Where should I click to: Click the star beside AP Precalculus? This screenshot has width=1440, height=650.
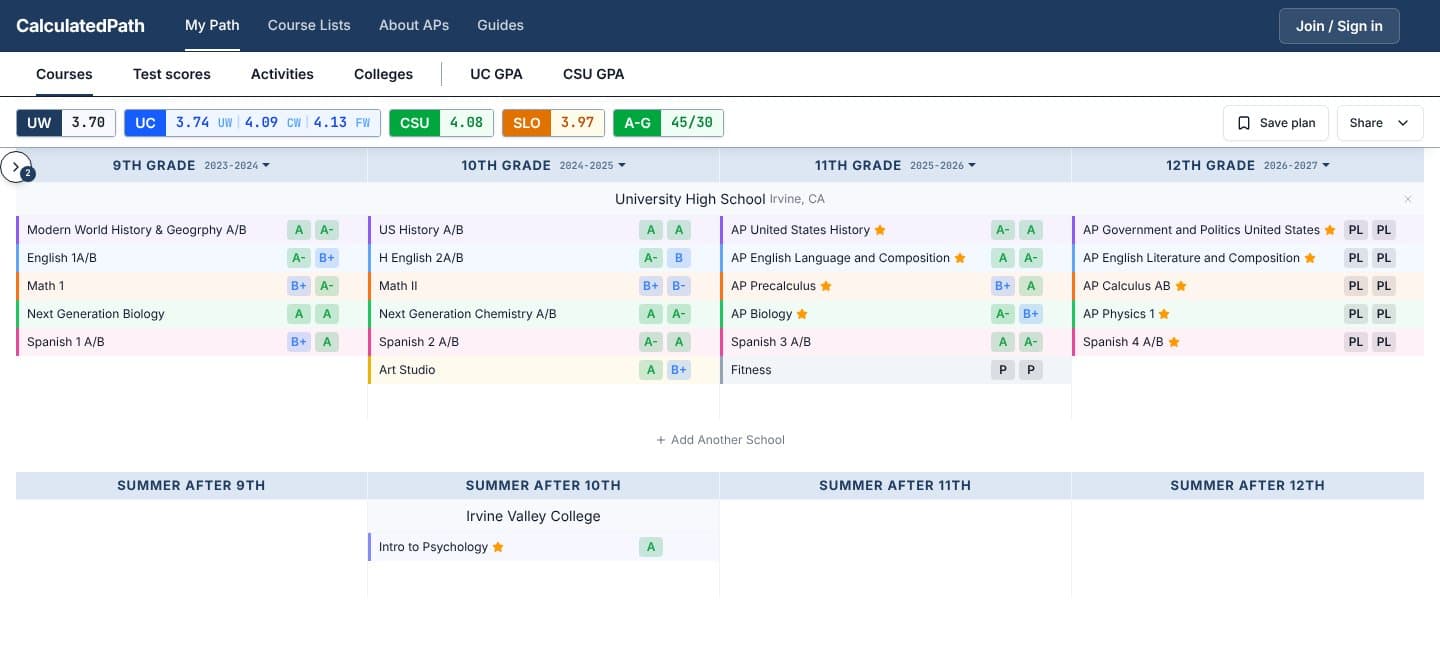pyautogui.click(x=826, y=286)
